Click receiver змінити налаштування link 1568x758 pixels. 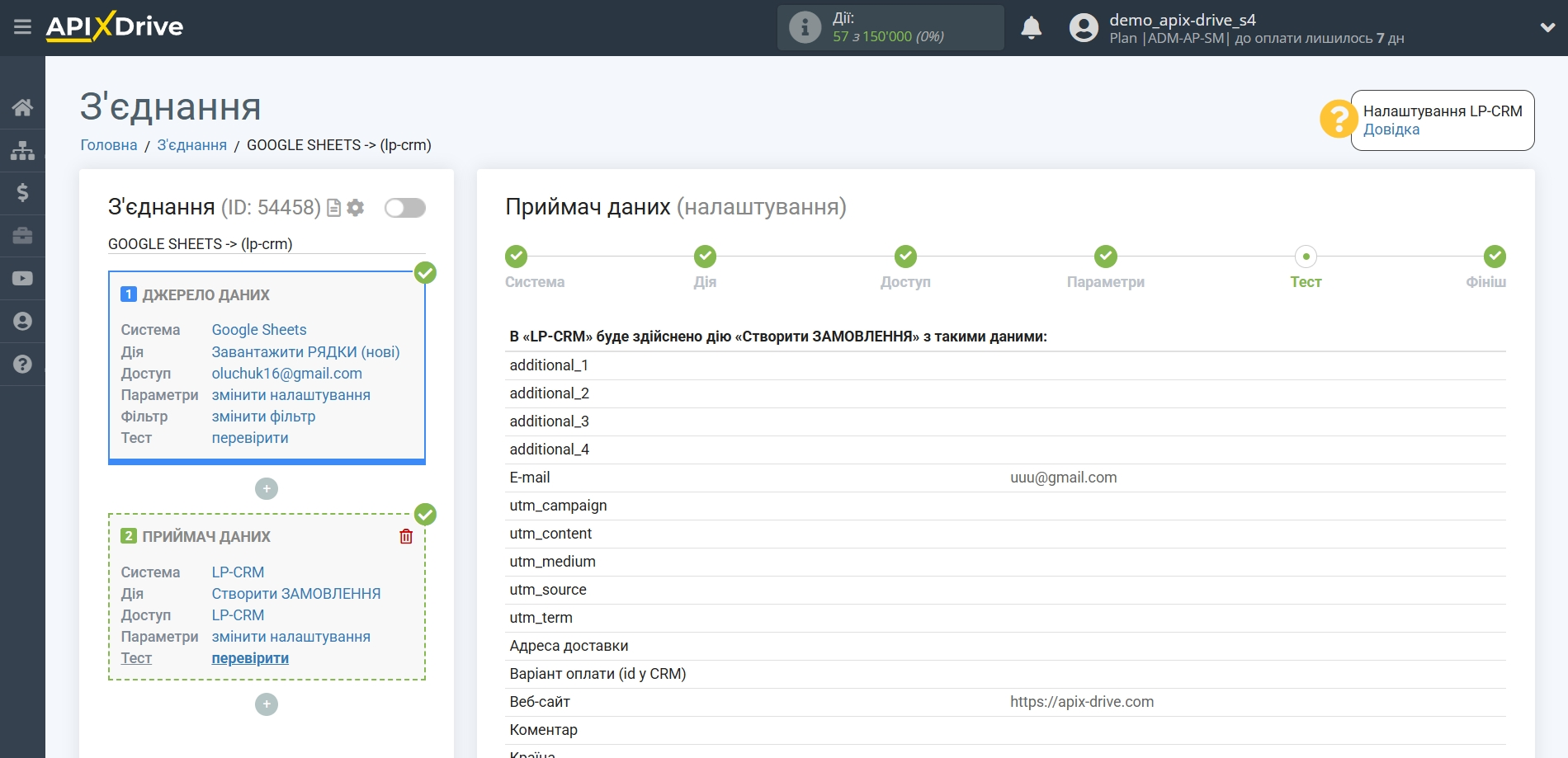(x=291, y=637)
